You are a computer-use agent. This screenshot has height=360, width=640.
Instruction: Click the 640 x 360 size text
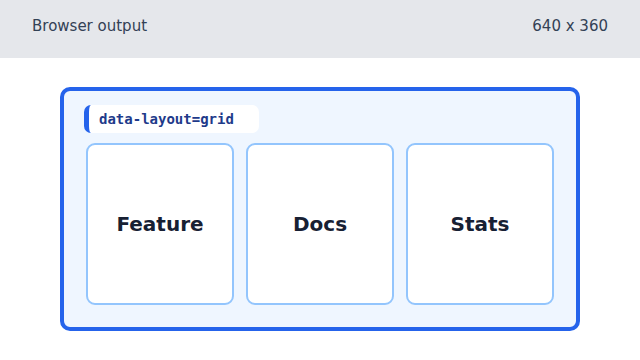click(x=570, y=26)
